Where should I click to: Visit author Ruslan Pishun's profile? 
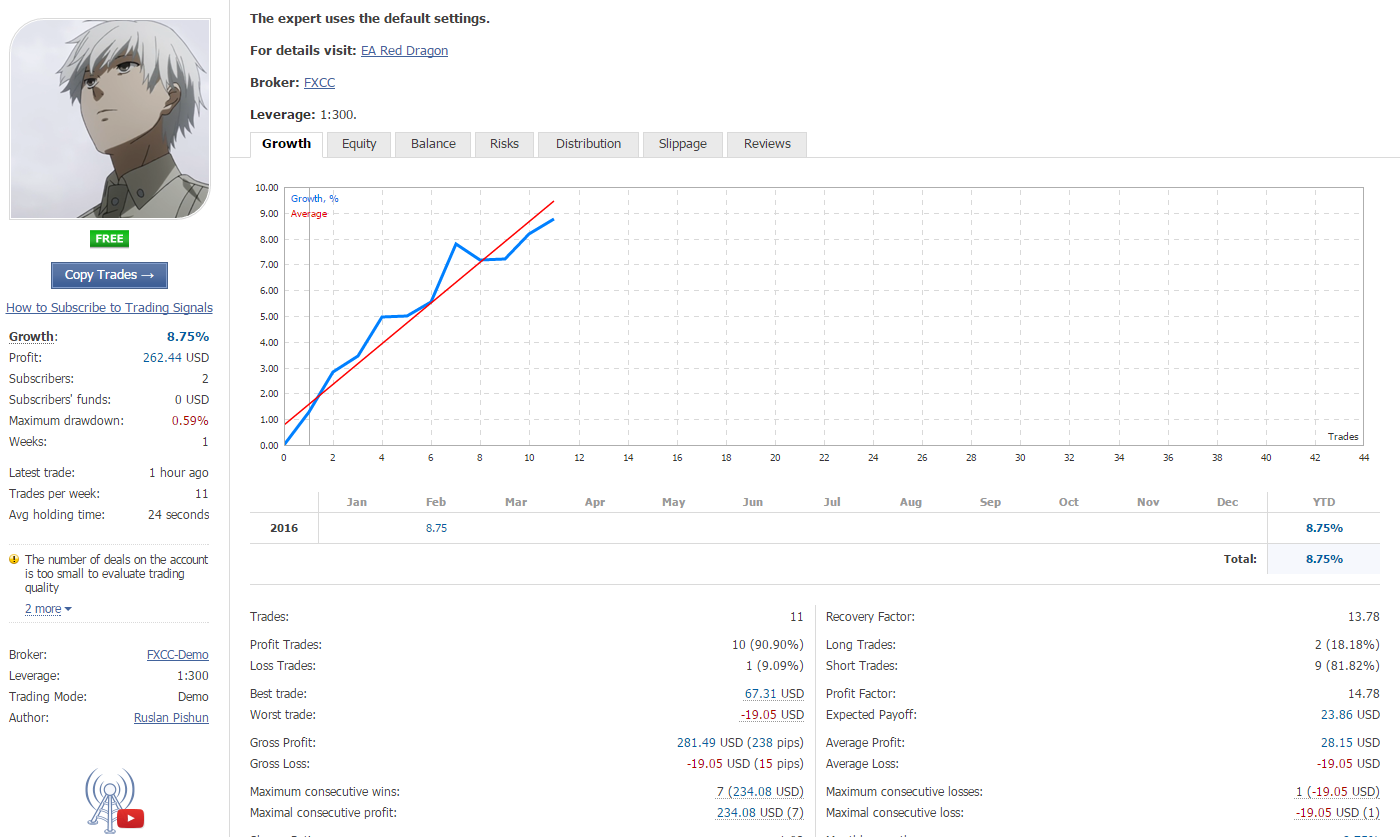(x=171, y=718)
